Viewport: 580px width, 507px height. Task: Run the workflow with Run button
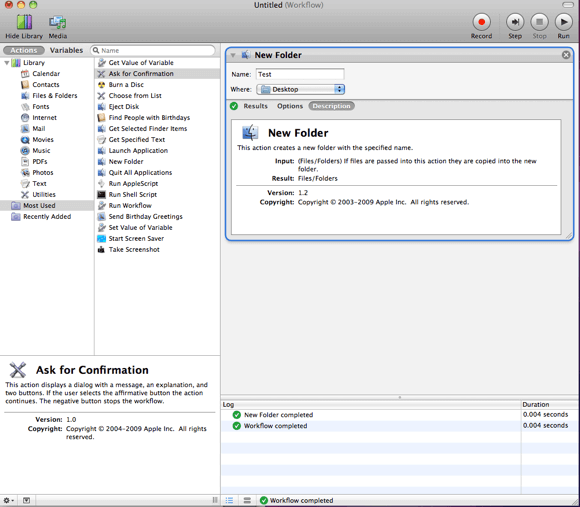(564, 22)
